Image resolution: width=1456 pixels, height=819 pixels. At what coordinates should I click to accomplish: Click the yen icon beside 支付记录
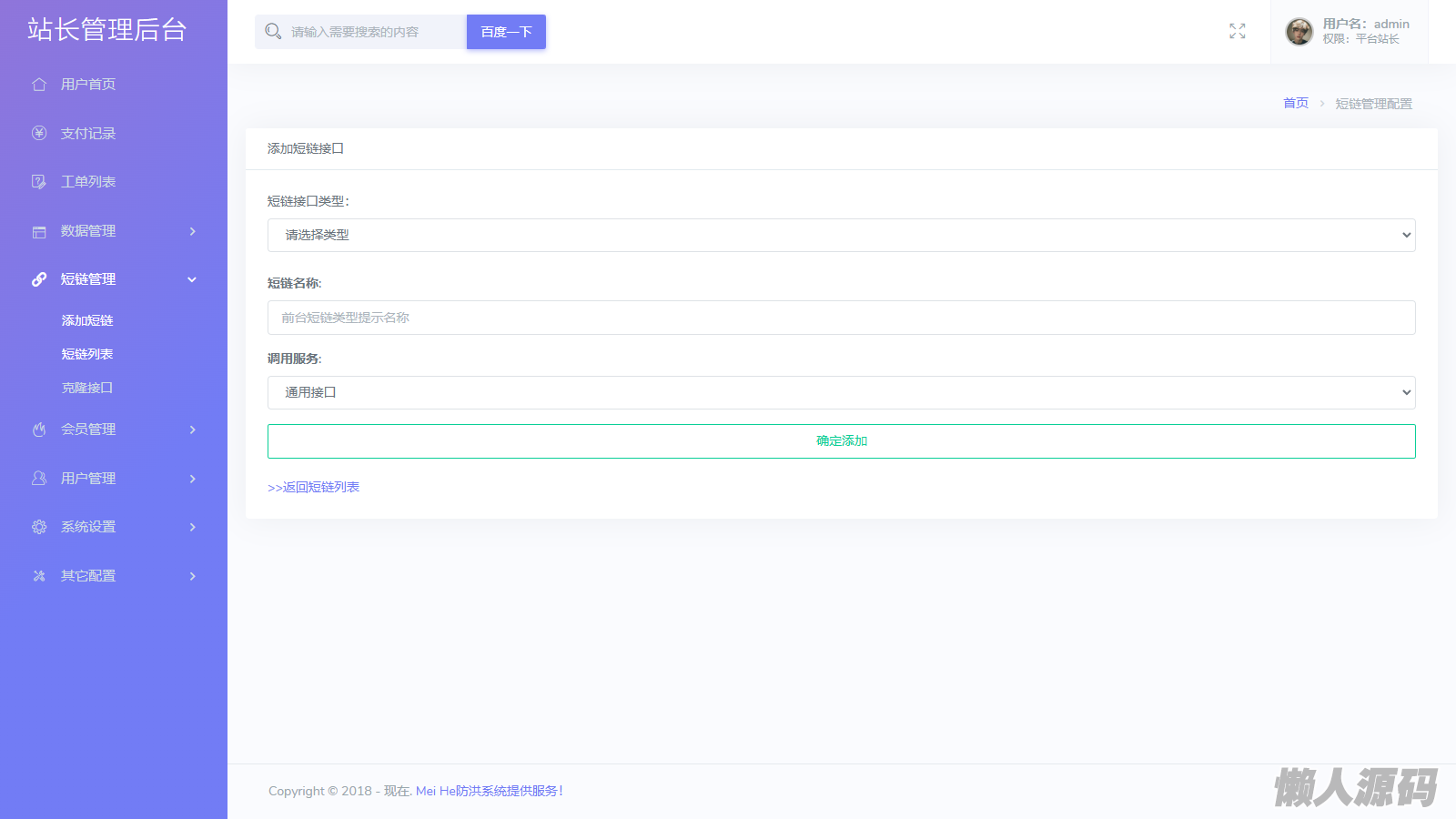click(x=39, y=133)
